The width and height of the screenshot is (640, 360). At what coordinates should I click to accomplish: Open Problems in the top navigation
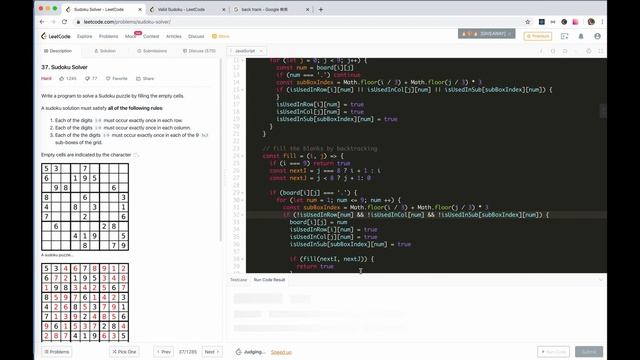tap(108, 36)
